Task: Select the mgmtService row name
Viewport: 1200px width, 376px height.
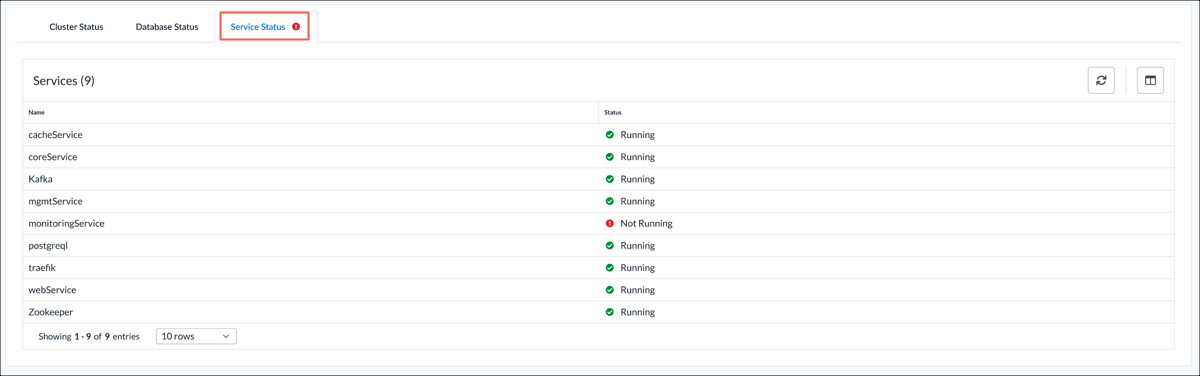Action: pyautogui.click(x=56, y=201)
